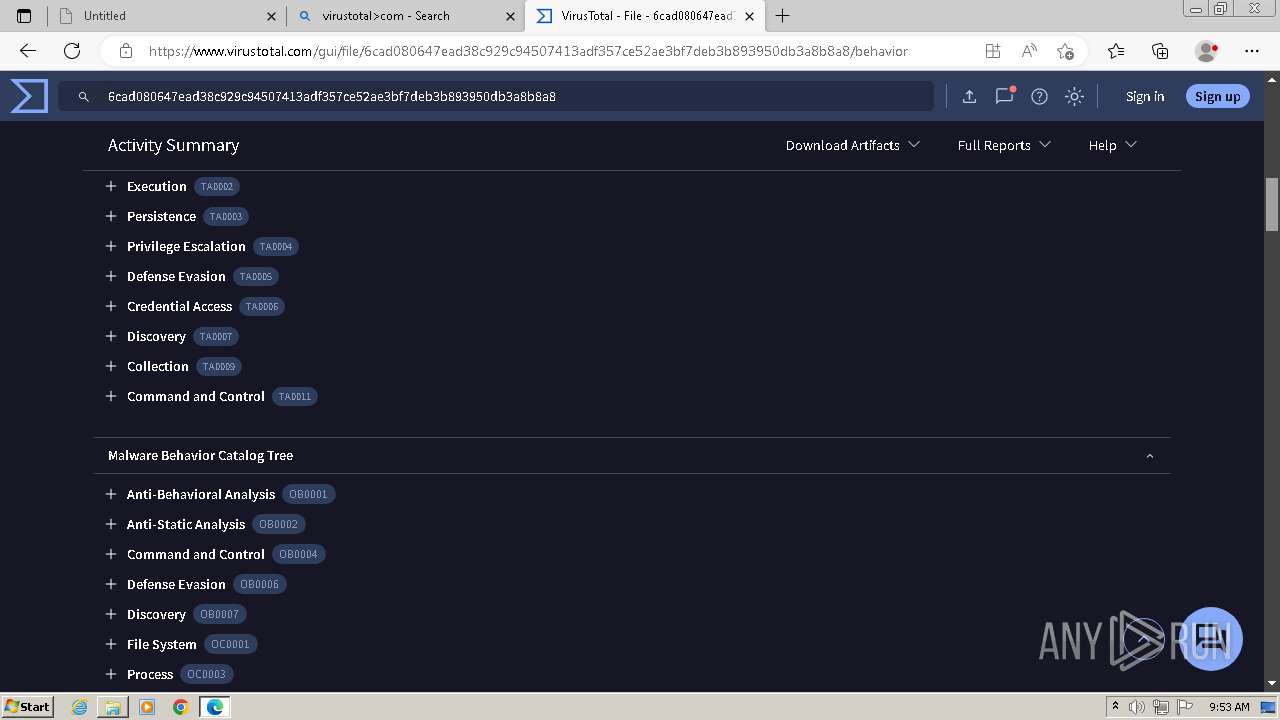Open a new browser tab
Image resolution: width=1280 pixels, height=720 pixels.
point(782,16)
